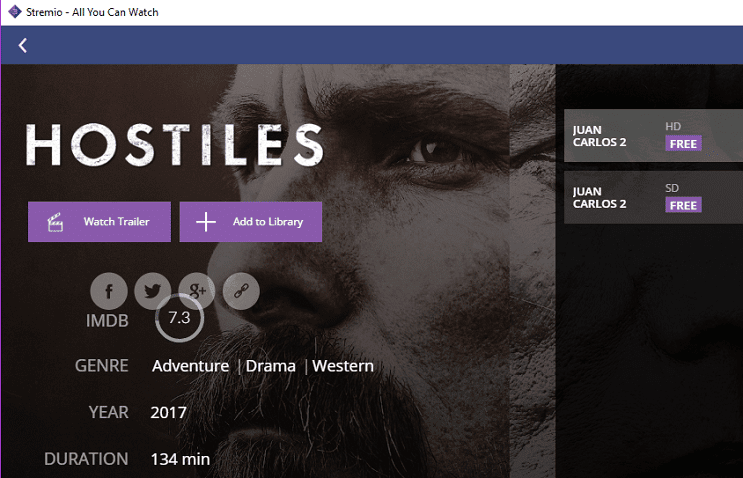
Task: Click the Drama genre link
Action: [271, 366]
